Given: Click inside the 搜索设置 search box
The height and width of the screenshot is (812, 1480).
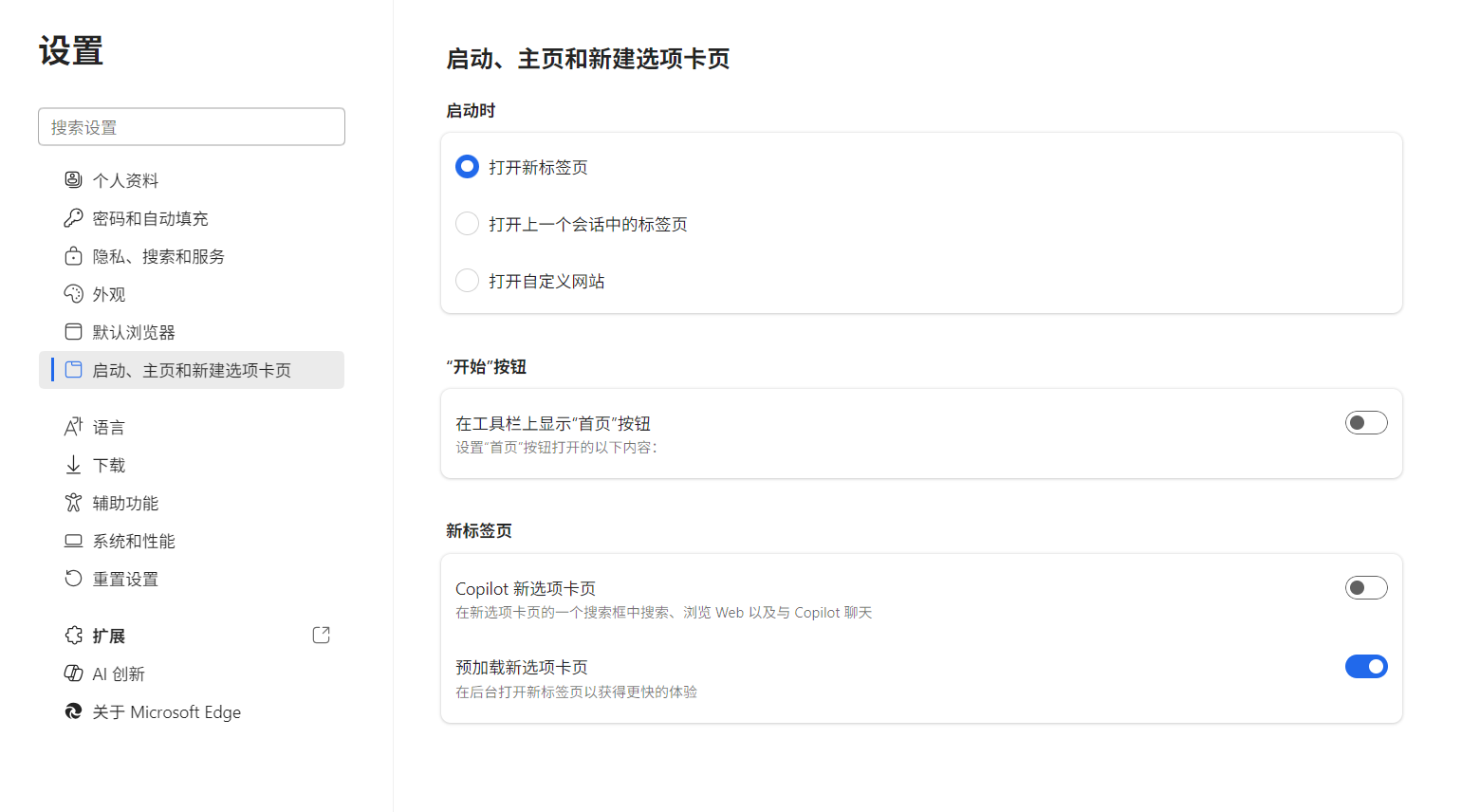Looking at the screenshot, I should [x=191, y=126].
